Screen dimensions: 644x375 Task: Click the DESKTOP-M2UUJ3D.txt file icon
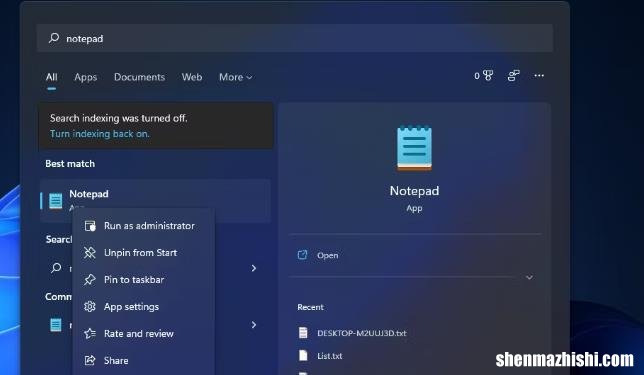(x=303, y=333)
